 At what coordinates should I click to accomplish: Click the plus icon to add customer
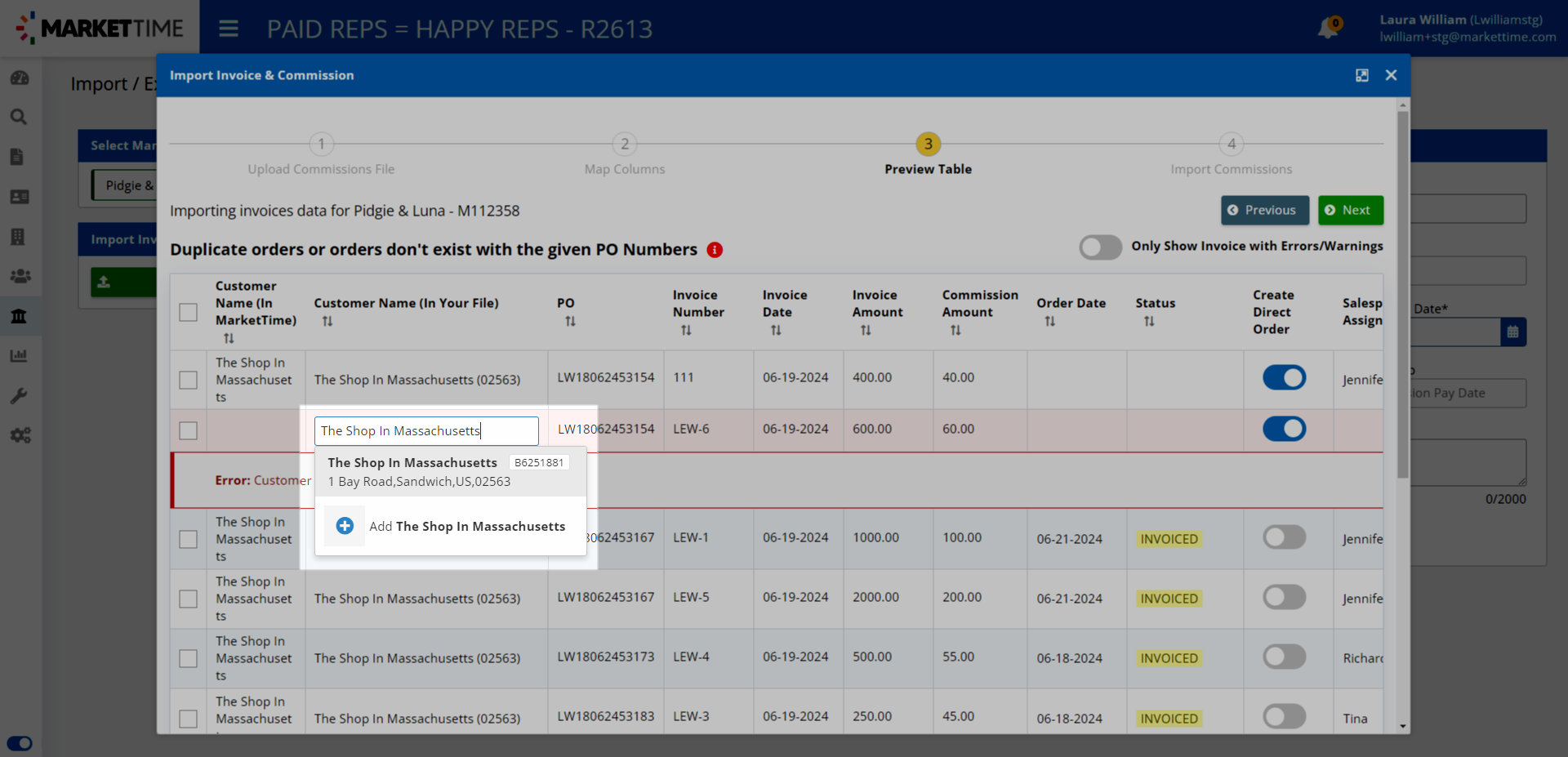(345, 526)
